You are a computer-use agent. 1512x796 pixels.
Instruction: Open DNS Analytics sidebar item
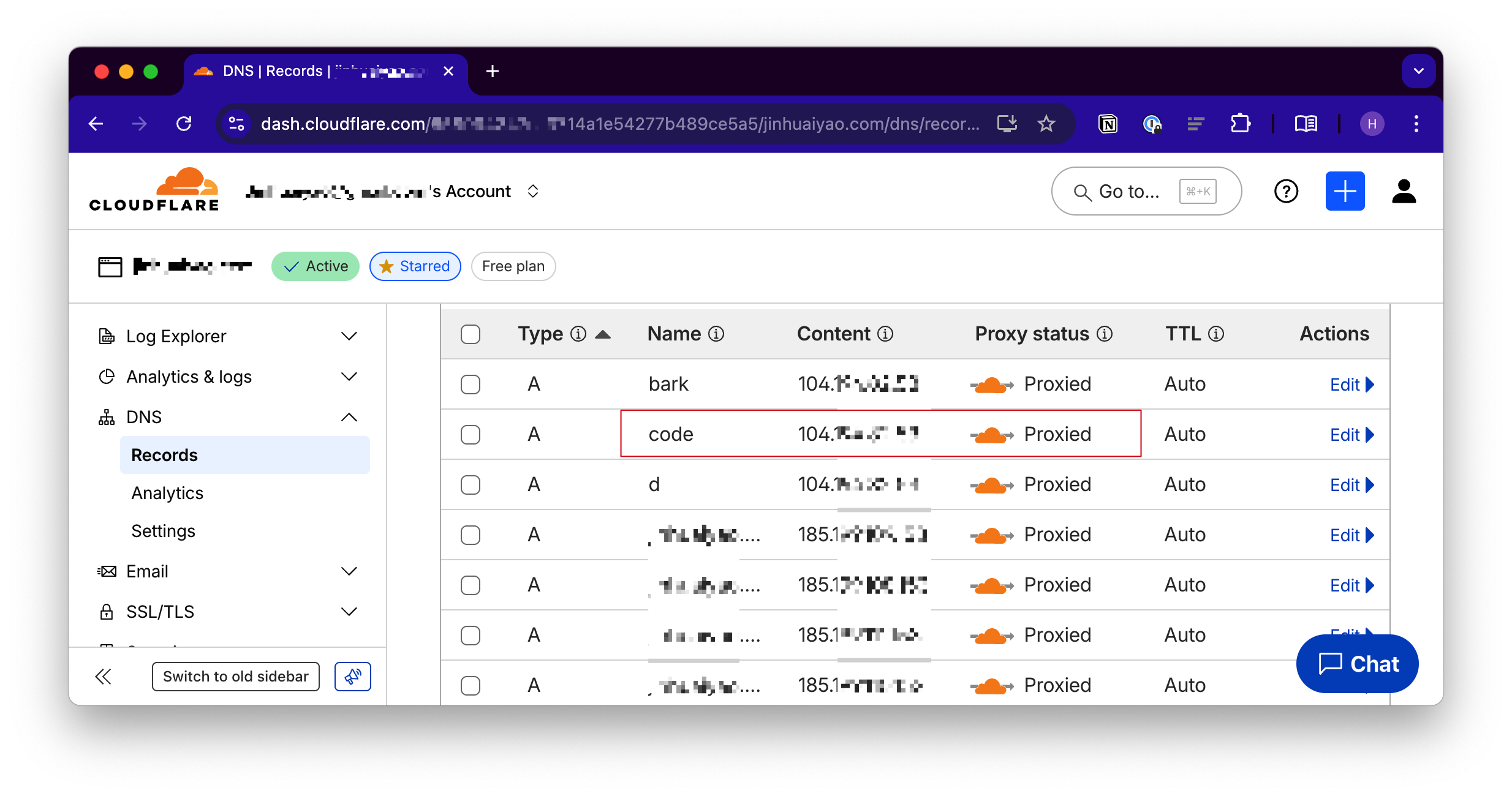(167, 493)
